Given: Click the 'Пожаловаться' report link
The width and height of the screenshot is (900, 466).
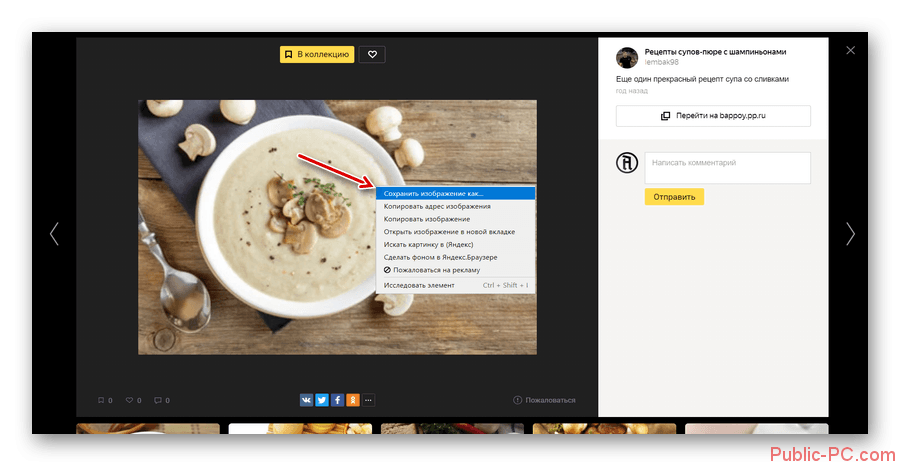Looking at the screenshot, I should (x=545, y=400).
